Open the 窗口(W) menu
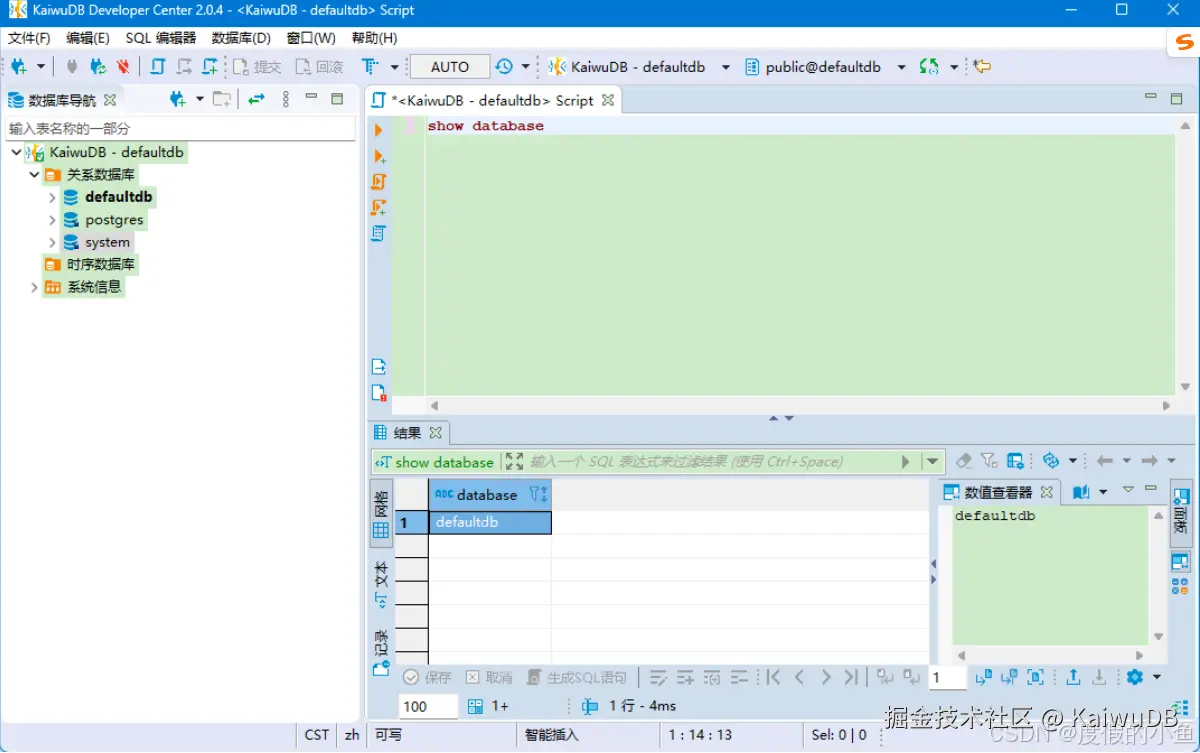 pos(311,38)
